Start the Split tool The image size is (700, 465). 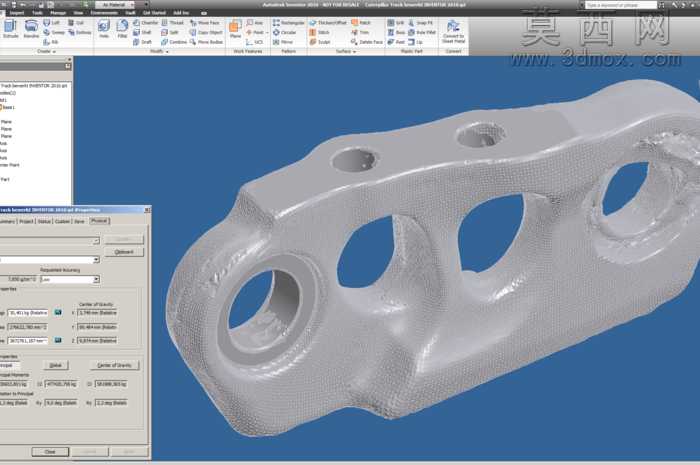point(170,33)
